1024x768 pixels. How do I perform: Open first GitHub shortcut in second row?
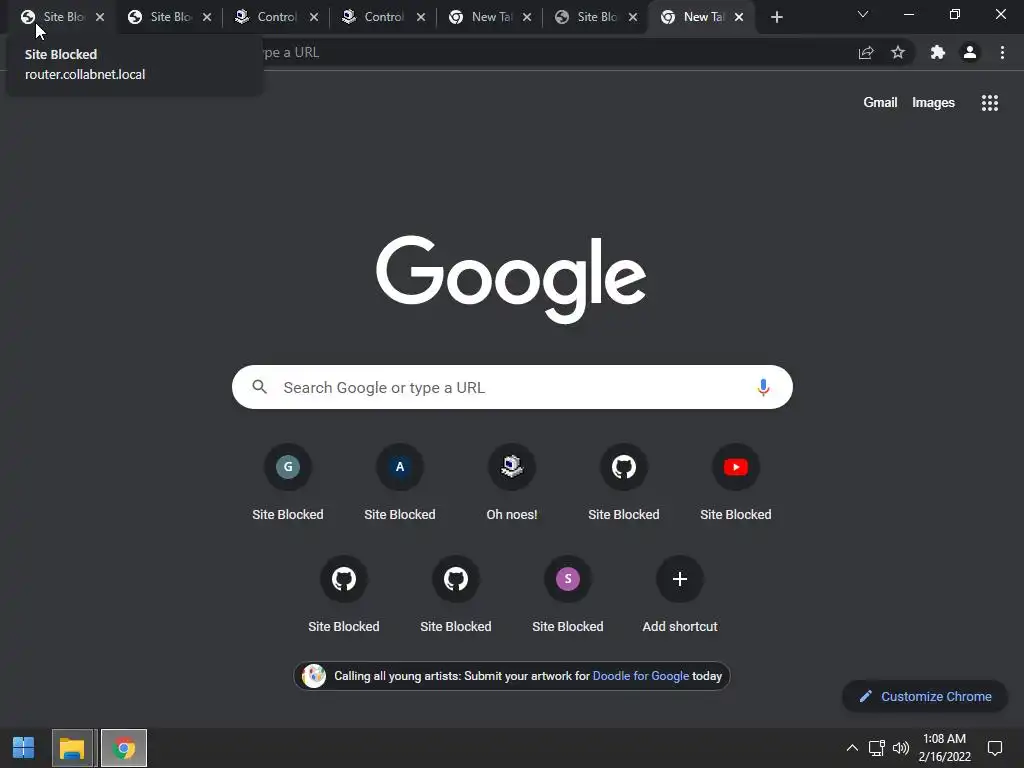[344, 594]
